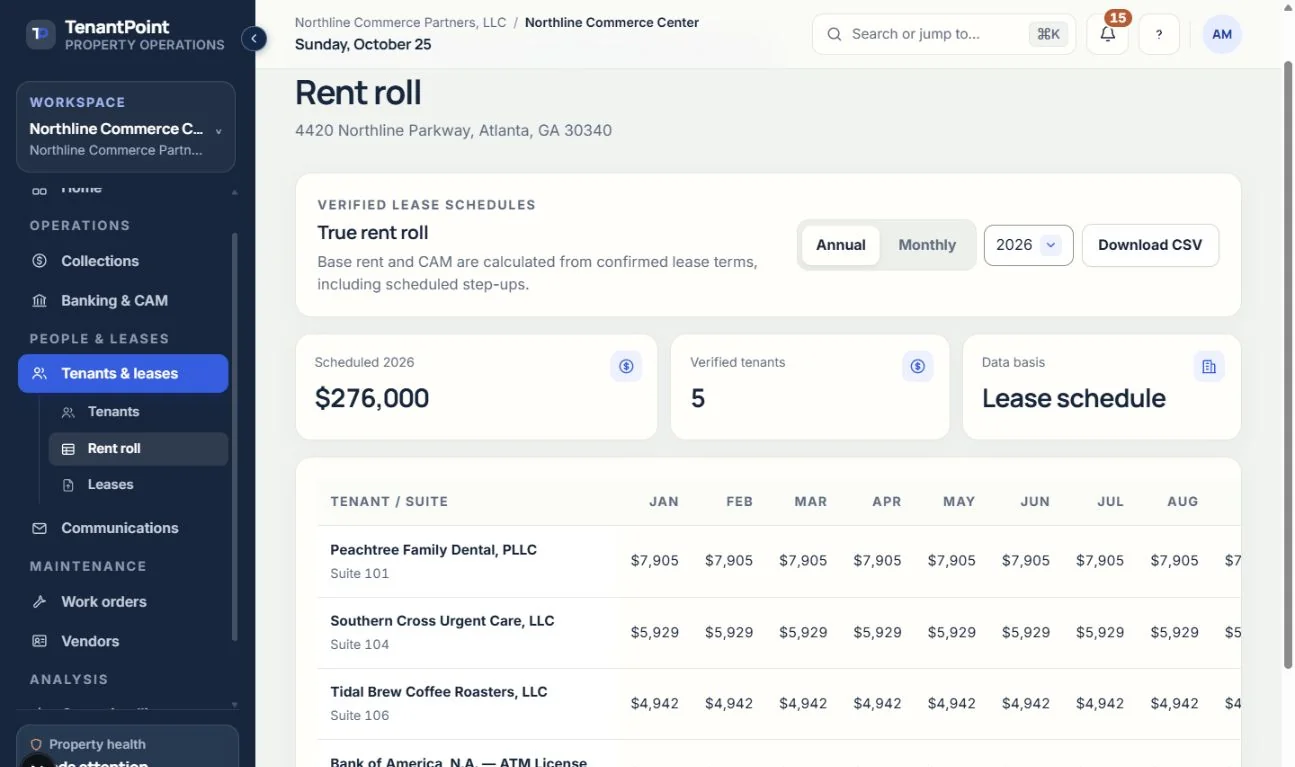This screenshot has height=767, width=1295.
Task: Open Collections in the sidebar
Action: (x=123, y=261)
